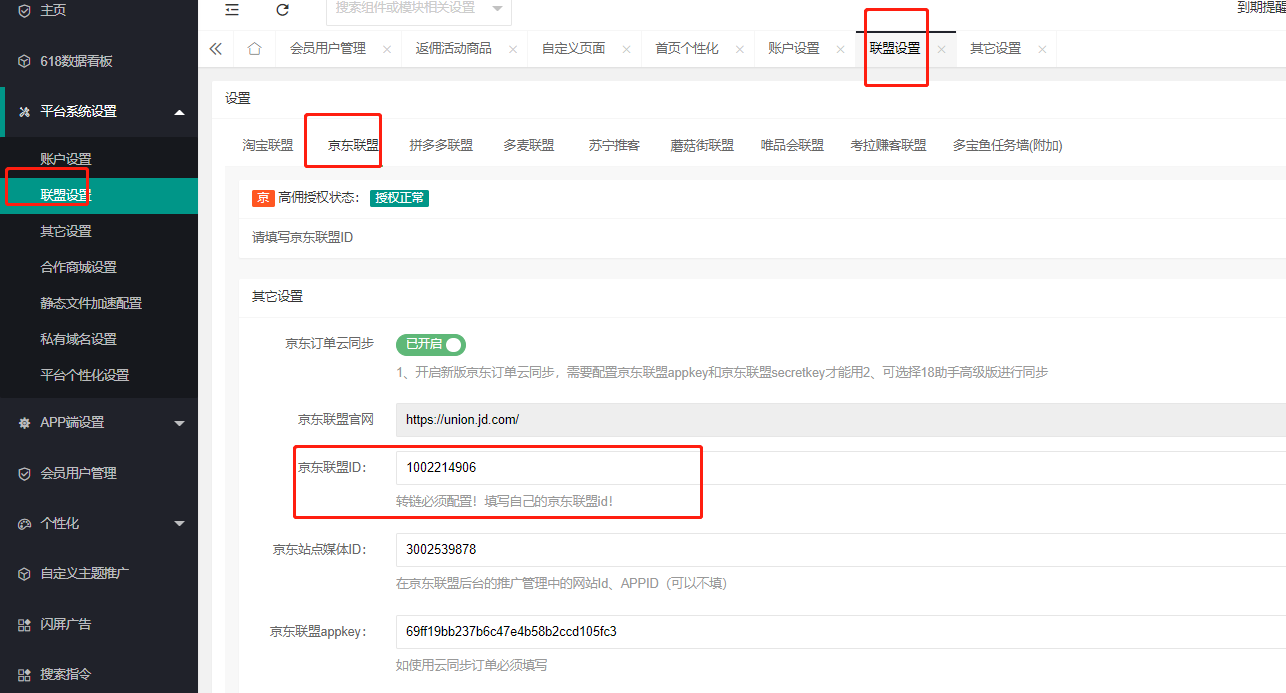Switch to the 账户设置 tab
This screenshot has height=693, width=1286.
point(794,48)
